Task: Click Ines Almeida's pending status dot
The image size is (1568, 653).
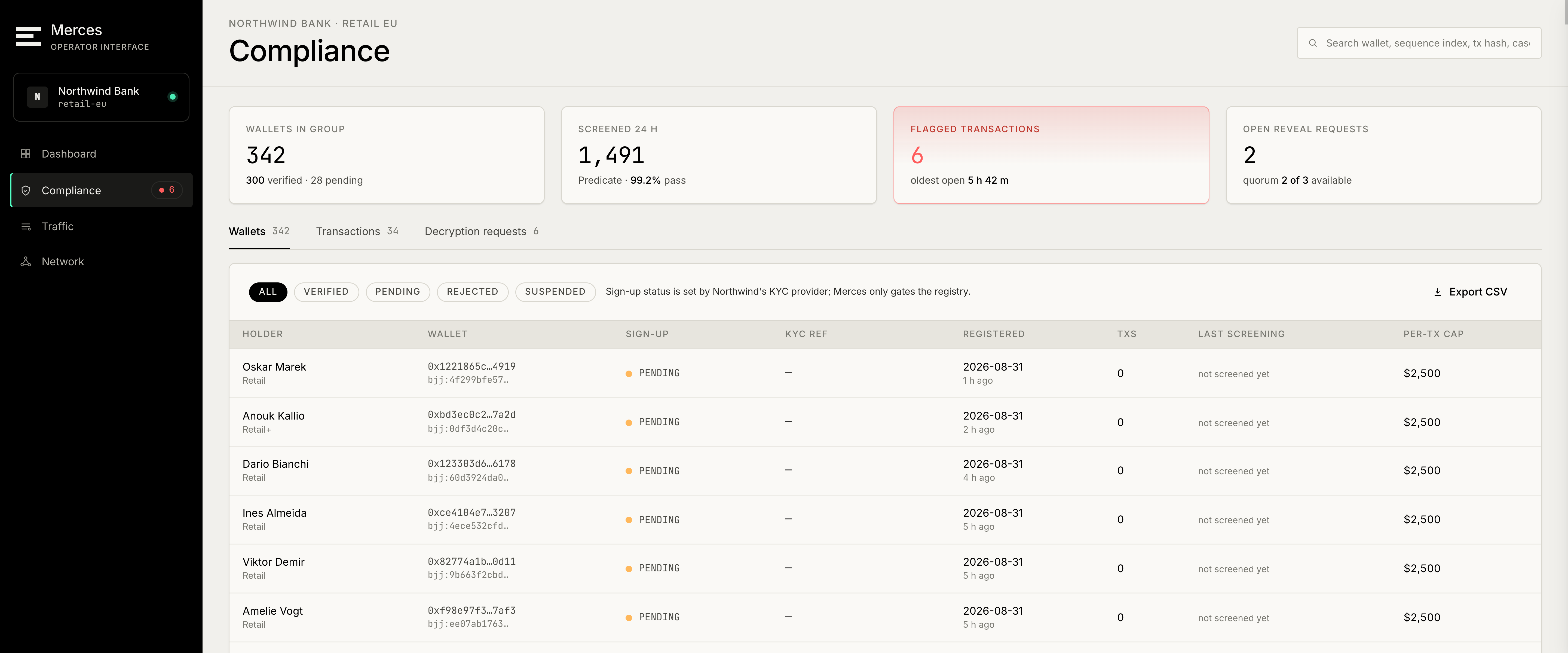Action: (629, 520)
